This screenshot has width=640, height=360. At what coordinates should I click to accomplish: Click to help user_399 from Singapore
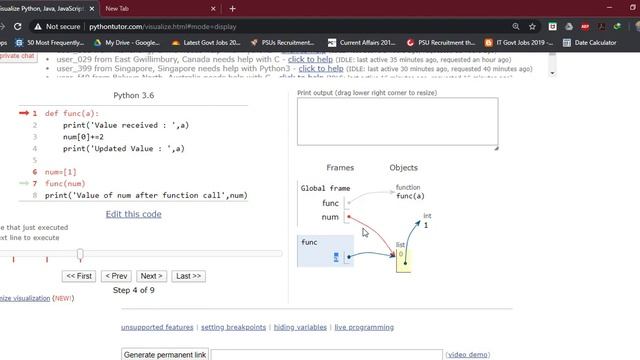pos(321,69)
